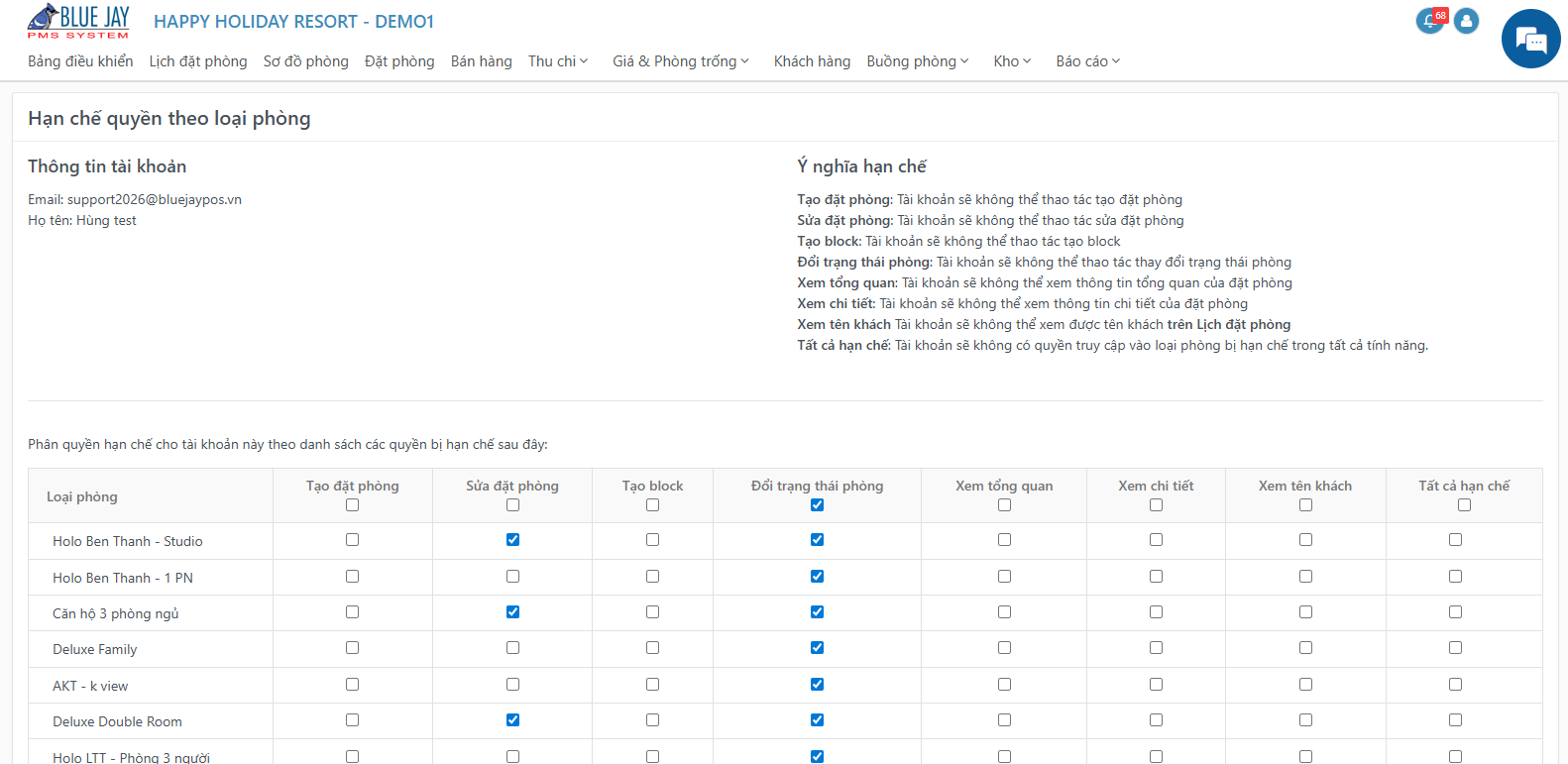
Task: Check Tạo block for Deluxe Family
Action: 652,648
